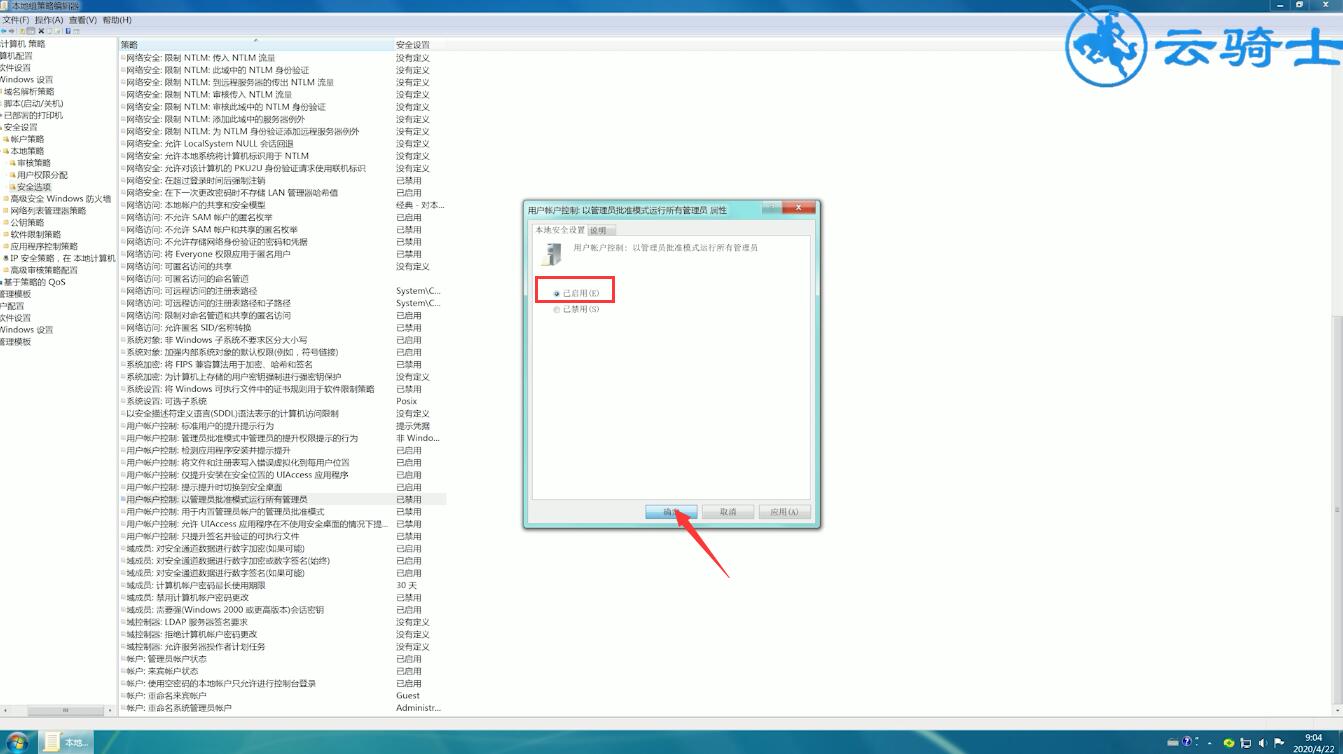The image size is (1343, 754).
Task: Click the 本地... taskbar button
Action: pos(66,742)
